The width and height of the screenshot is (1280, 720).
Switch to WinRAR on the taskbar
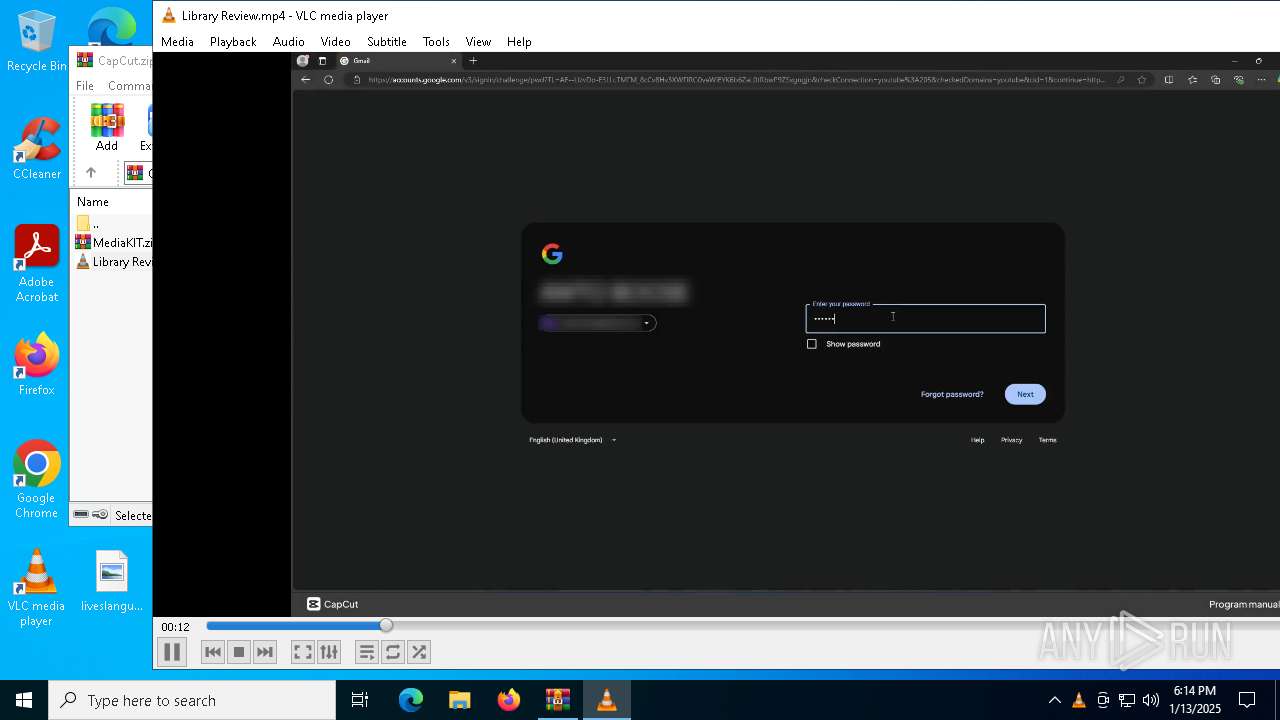(x=558, y=700)
